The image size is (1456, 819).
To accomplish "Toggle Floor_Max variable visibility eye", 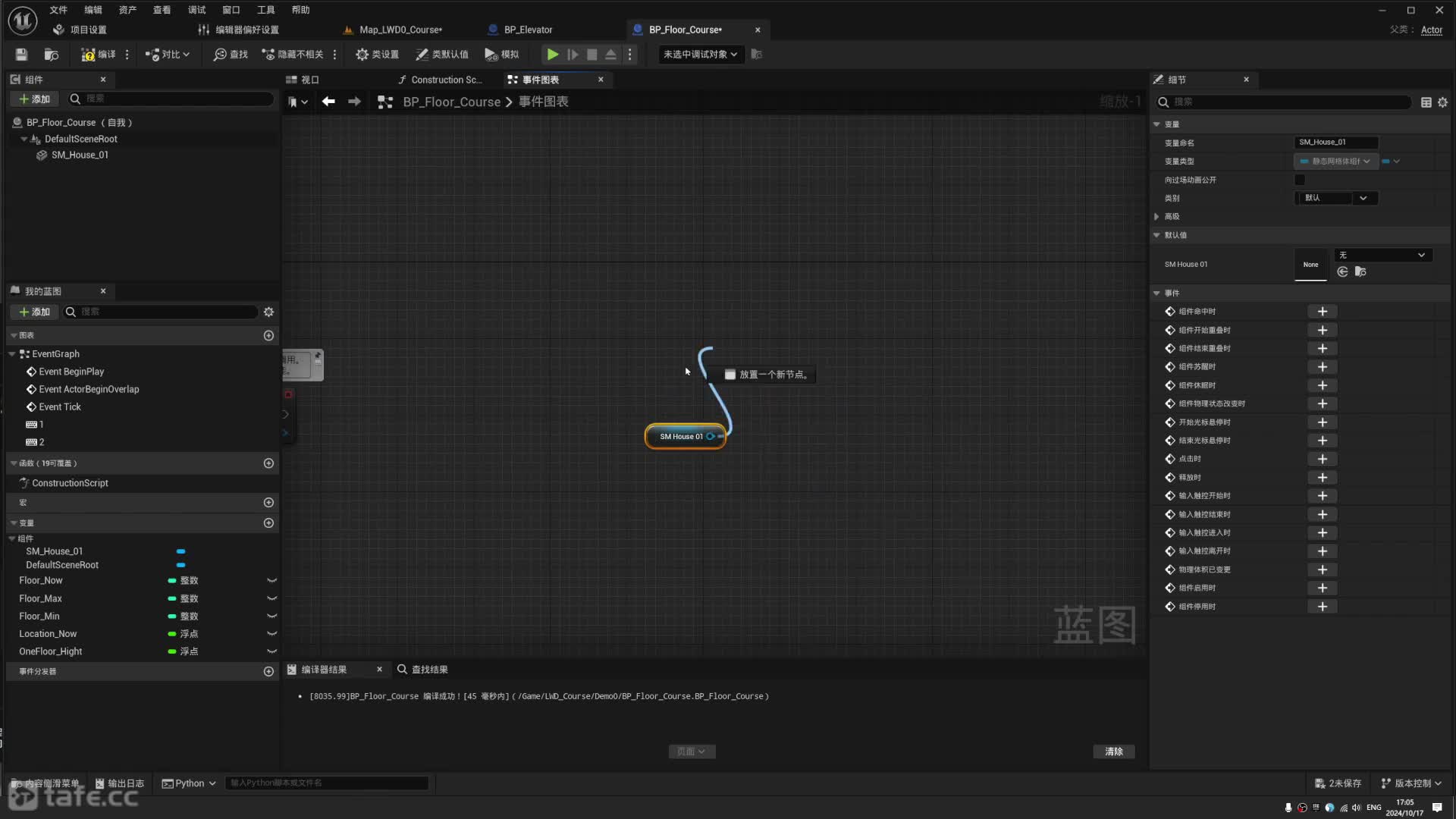I will click(x=271, y=599).
